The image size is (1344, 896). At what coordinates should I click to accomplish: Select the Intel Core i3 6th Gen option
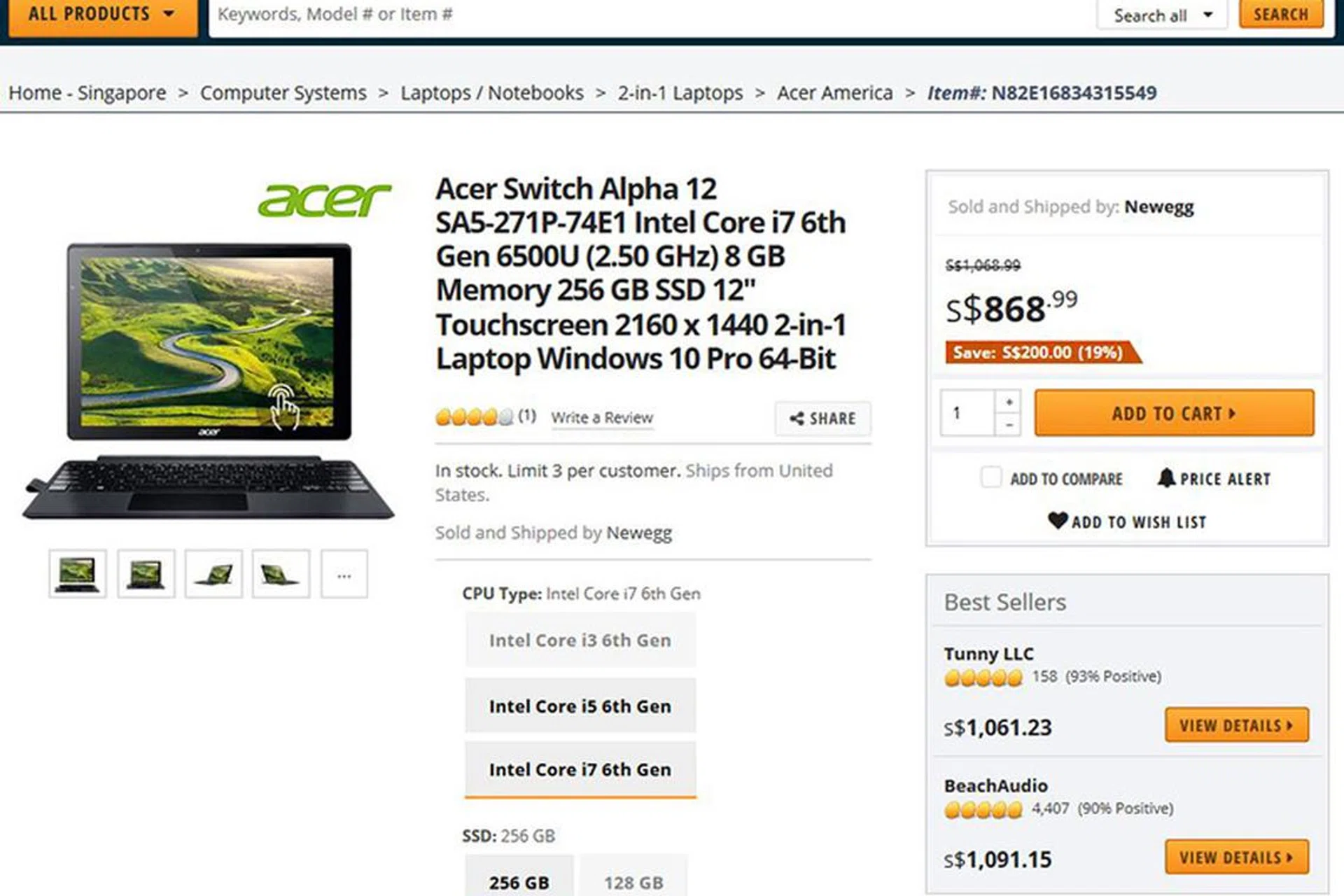tap(580, 640)
